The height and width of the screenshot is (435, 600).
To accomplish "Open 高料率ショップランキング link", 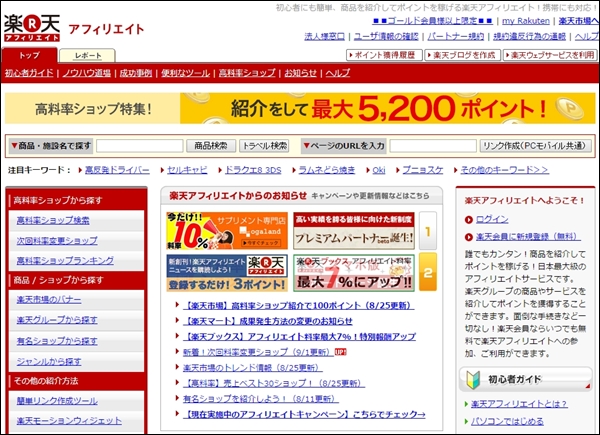I will pyautogui.click(x=65, y=261).
